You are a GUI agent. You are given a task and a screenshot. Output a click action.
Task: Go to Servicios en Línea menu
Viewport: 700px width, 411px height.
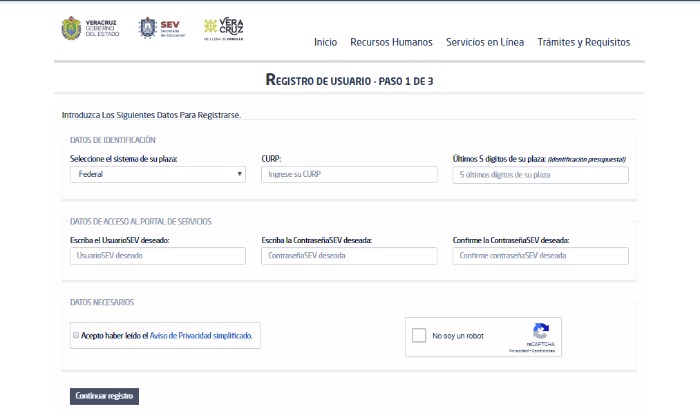[x=485, y=42]
